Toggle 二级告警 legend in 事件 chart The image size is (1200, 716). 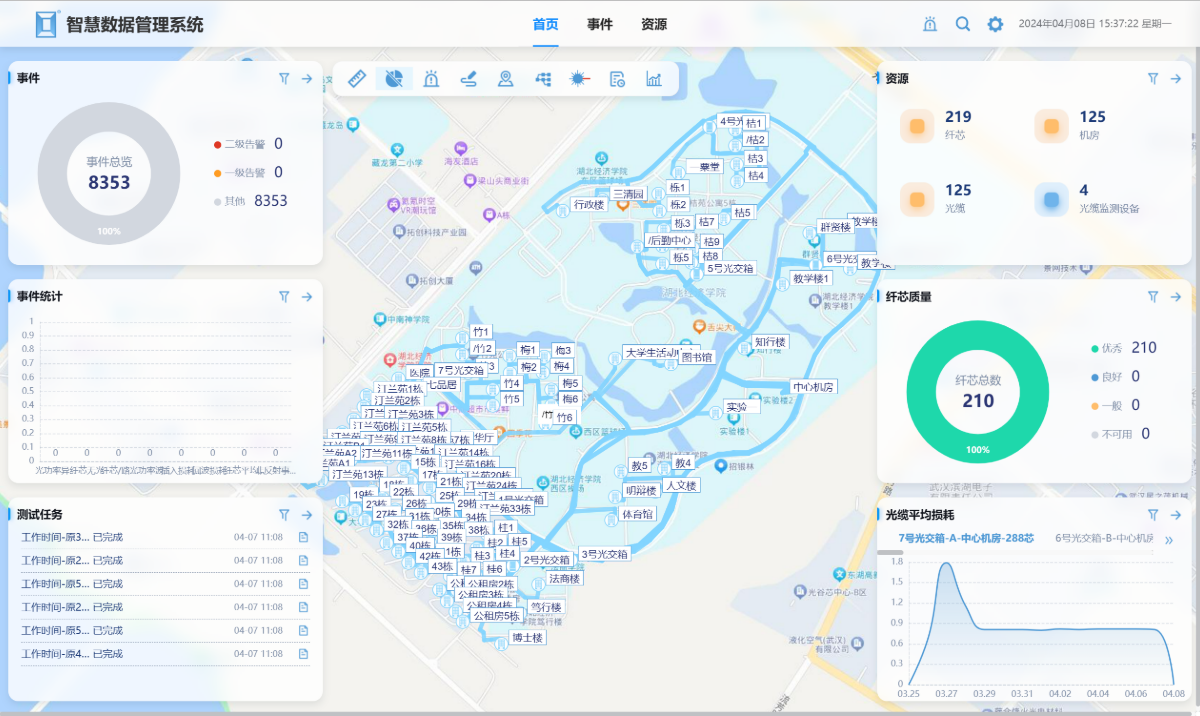coord(238,144)
